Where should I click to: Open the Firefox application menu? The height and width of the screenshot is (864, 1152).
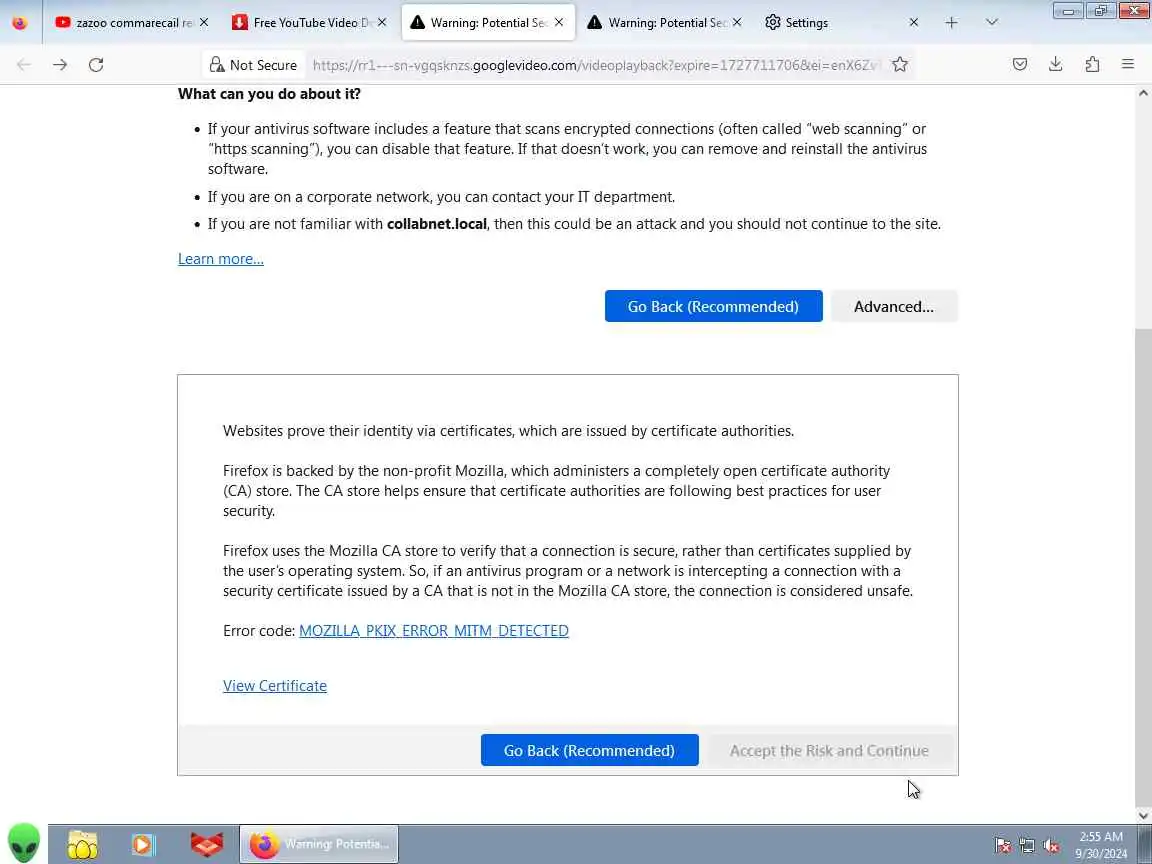click(x=1128, y=65)
